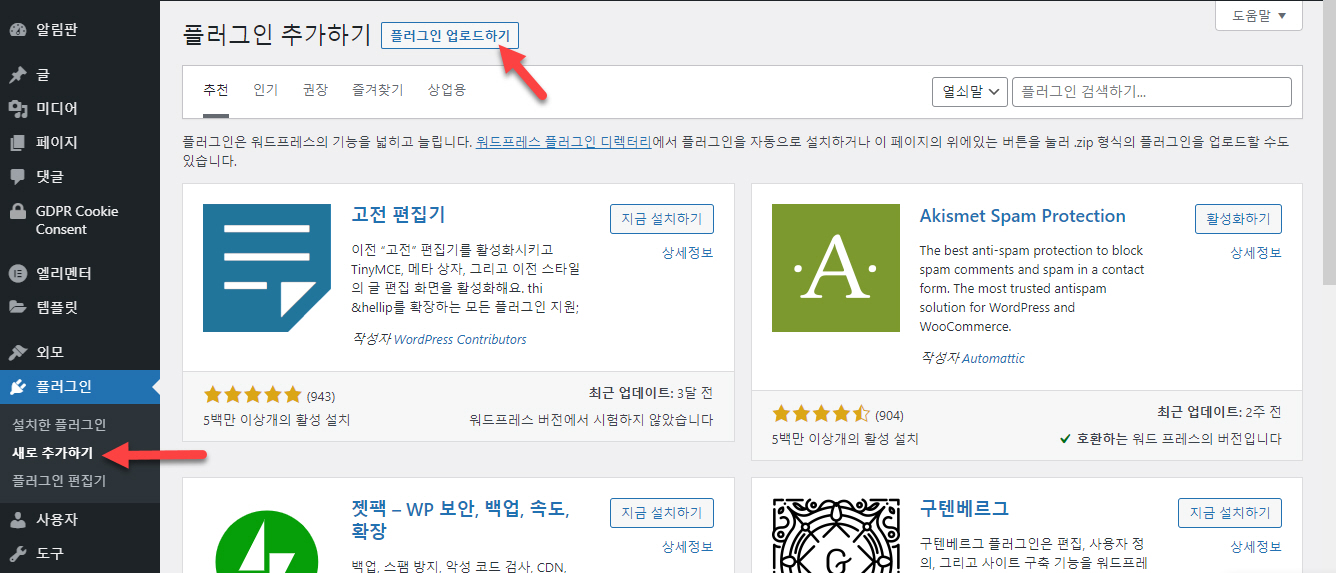Image resolution: width=1336 pixels, height=573 pixels.
Task: Click the 엘리멘터 Elementor icon
Action: tap(17, 273)
